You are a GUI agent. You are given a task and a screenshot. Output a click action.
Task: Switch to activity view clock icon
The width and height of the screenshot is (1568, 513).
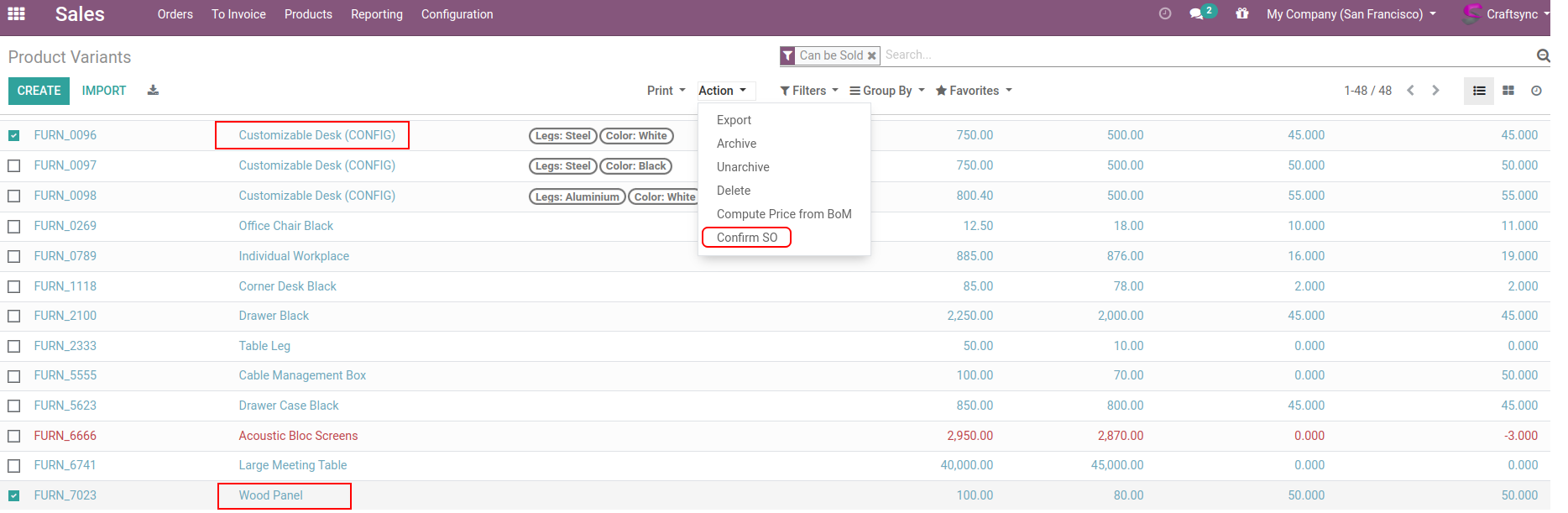click(1536, 91)
